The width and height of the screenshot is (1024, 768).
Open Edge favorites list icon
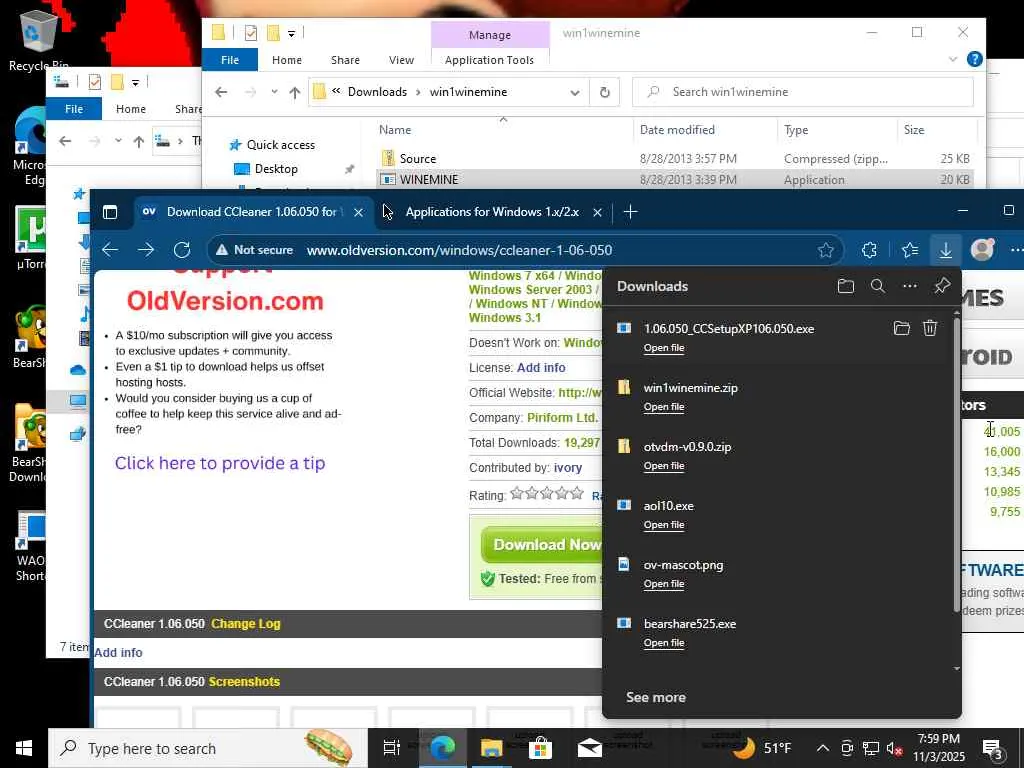tap(909, 250)
